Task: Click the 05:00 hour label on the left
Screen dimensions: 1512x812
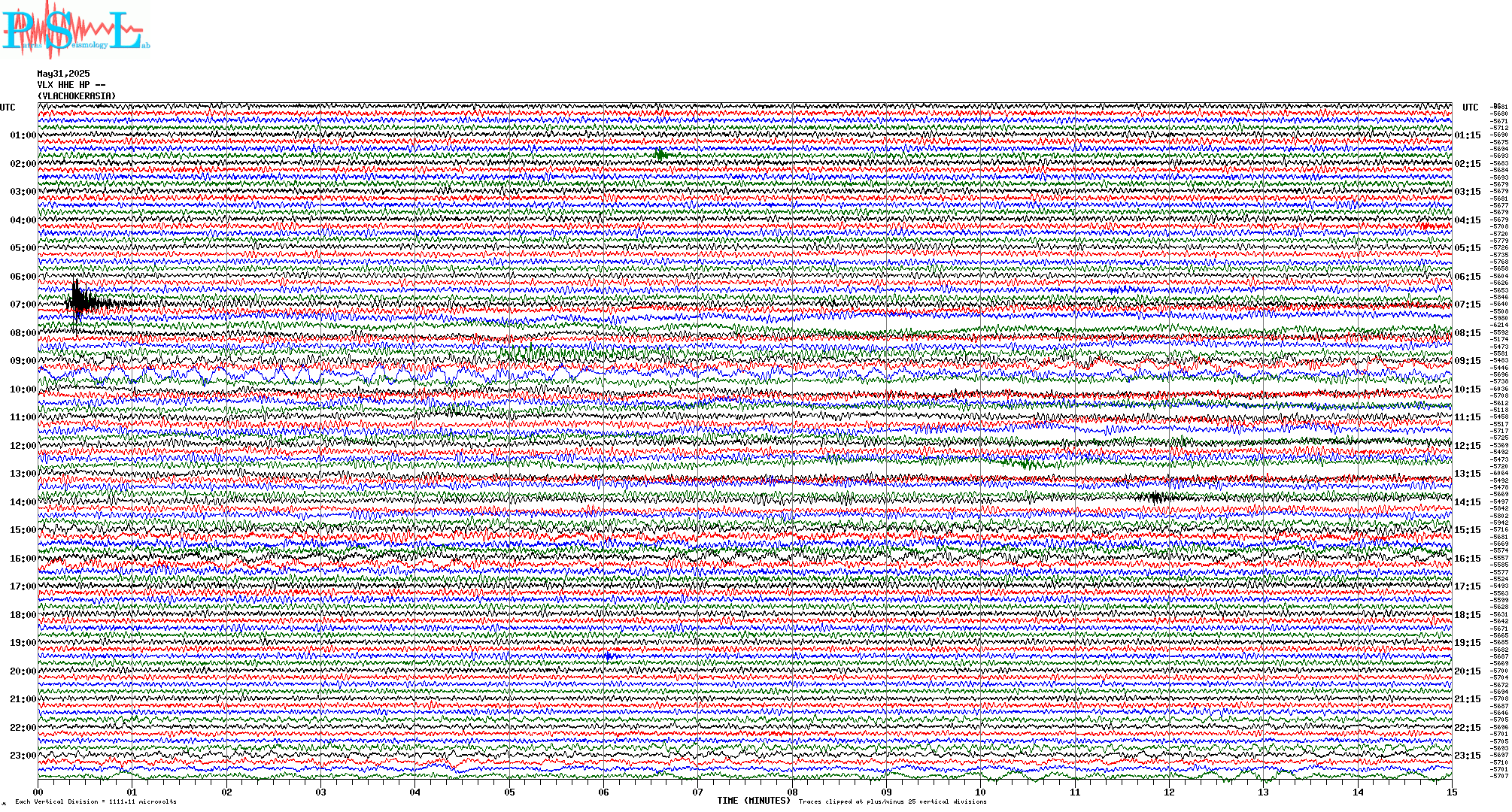Action: click(23, 248)
